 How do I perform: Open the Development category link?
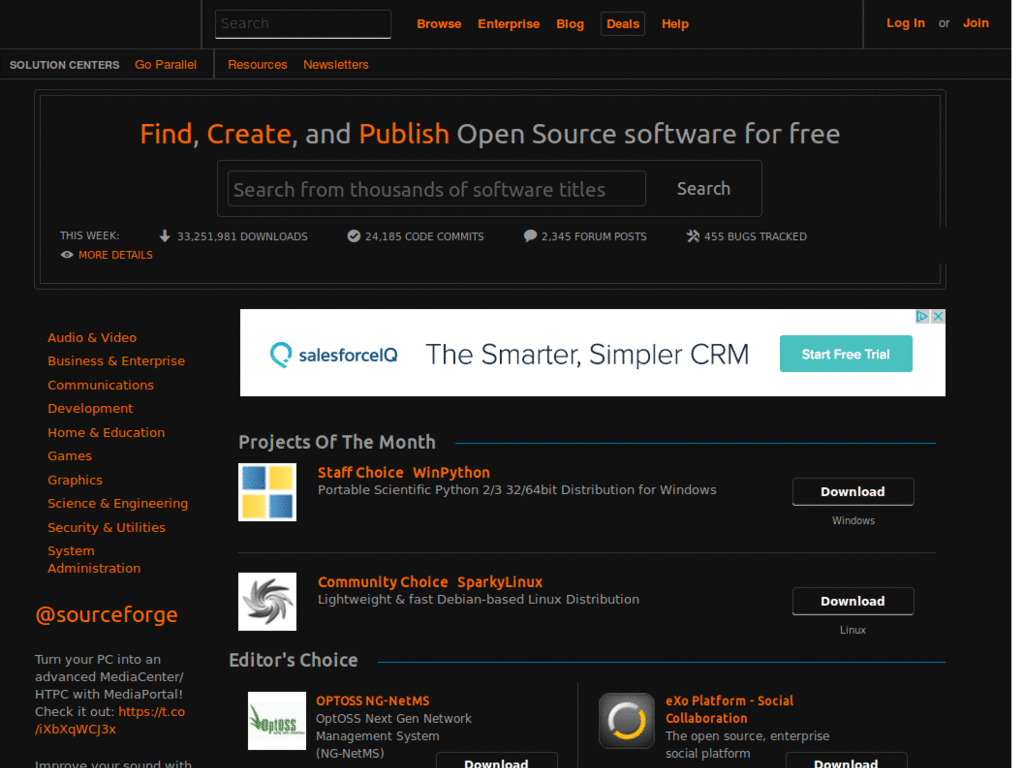click(x=90, y=408)
